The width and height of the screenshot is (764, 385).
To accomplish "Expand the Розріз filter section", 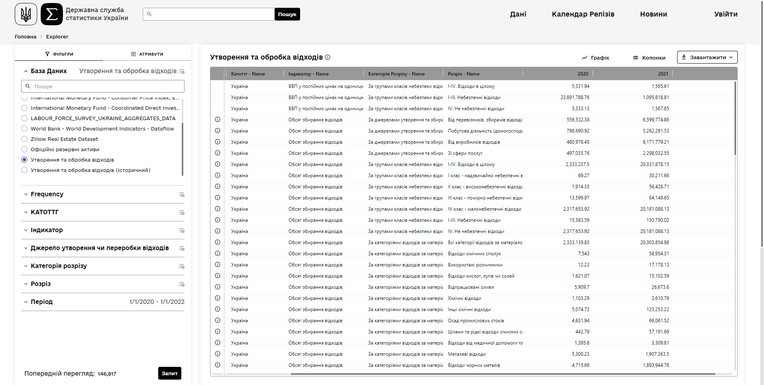I will [26, 284].
